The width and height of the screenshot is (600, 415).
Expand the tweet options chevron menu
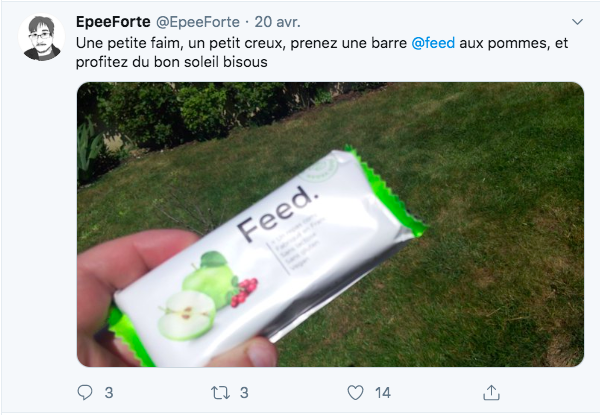coord(577,22)
